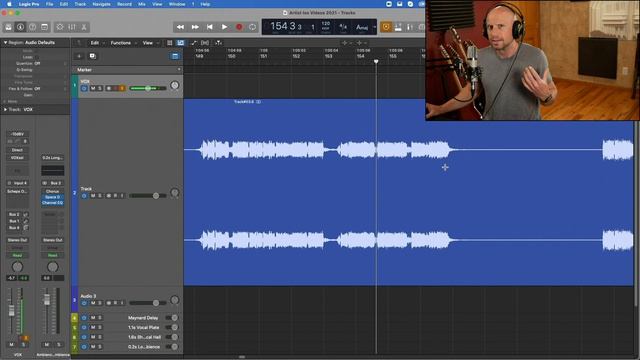Open the Channel EQ plugin slot
Image resolution: width=640 pixels, height=360 pixels.
click(x=52, y=203)
